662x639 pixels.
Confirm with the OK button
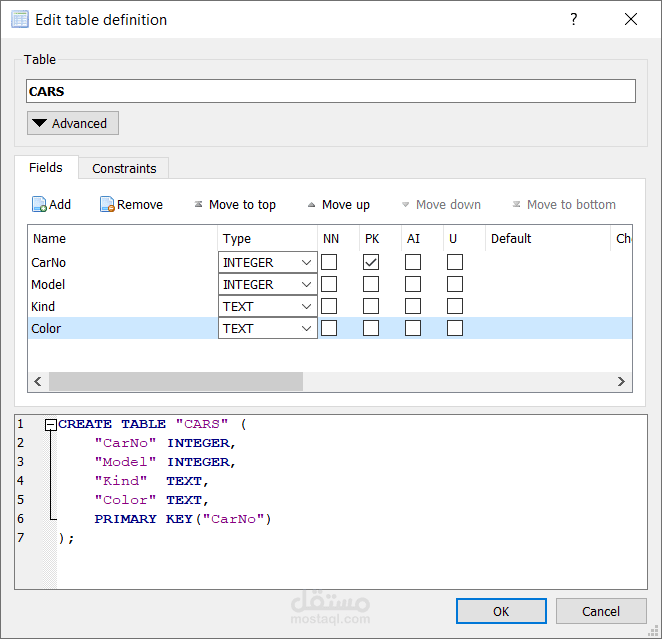pyautogui.click(x=501, y=611)
